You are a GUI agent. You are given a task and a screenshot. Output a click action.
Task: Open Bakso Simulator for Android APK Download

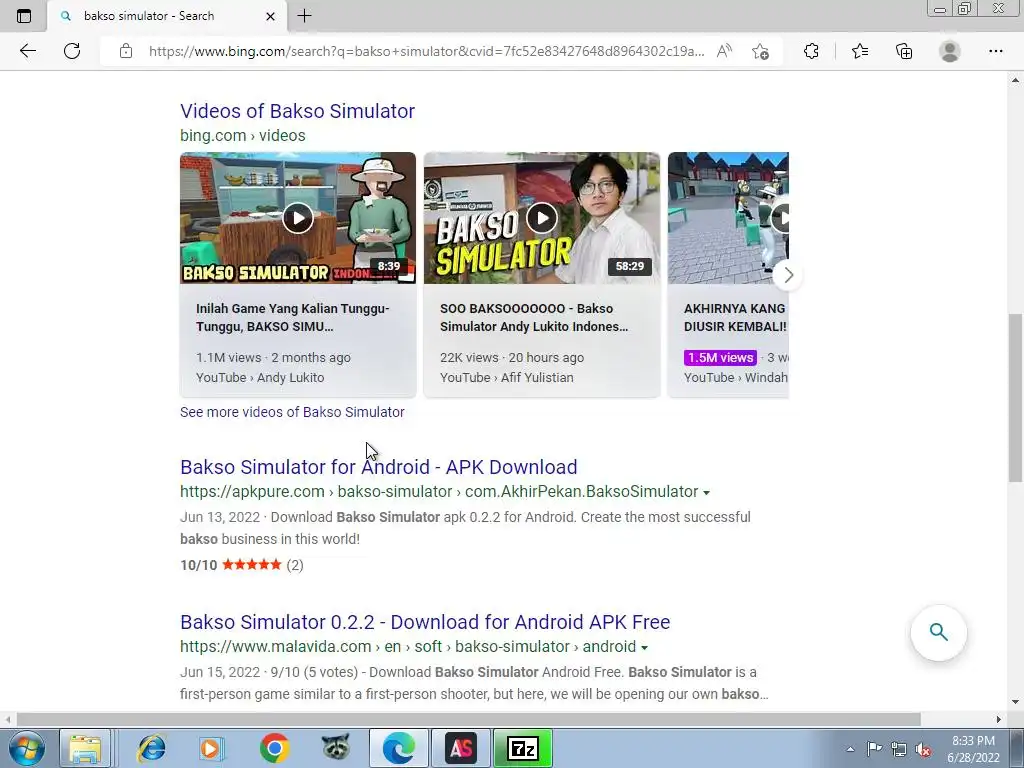tap(379, 467)
